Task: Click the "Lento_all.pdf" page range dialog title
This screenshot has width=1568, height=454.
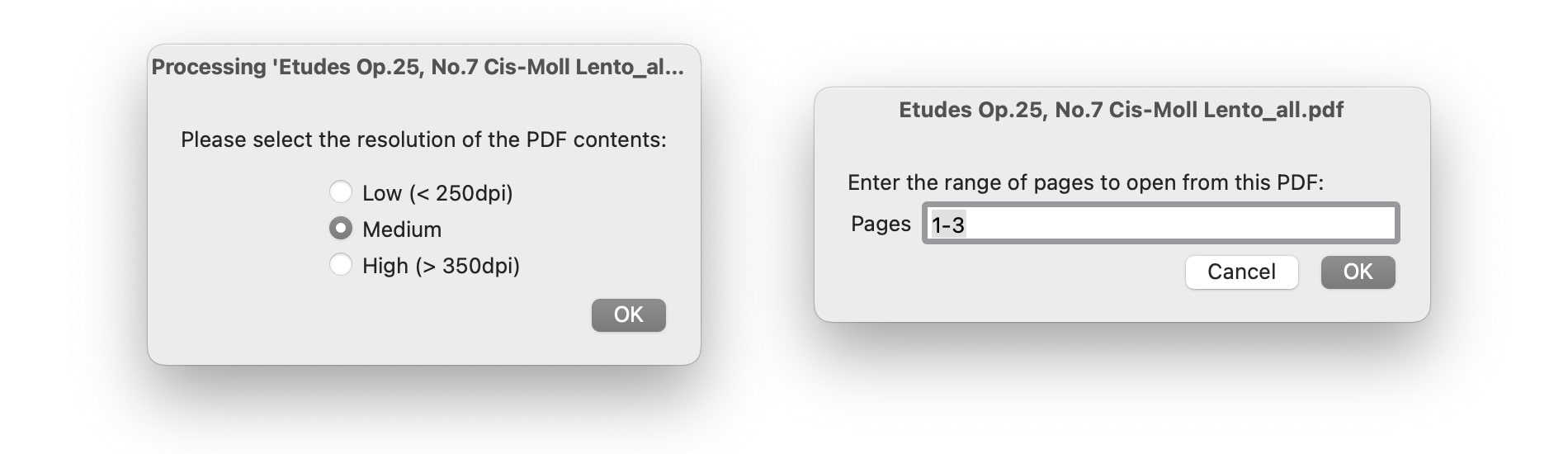Action: (1121, 110)
